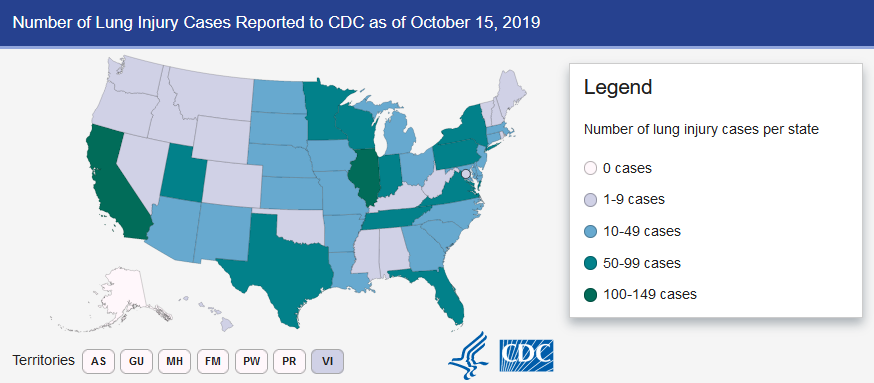This screenshot has width=874, height=383.
Task: Click the 50-99 cases legend circle
Action: [591, 263]
